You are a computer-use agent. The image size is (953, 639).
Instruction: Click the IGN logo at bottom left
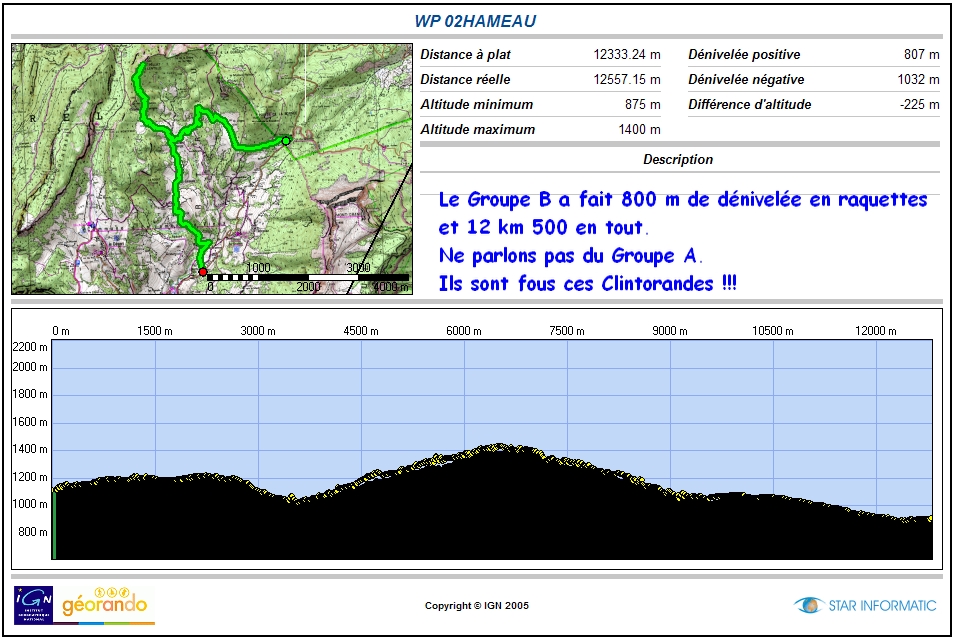pos(33,604)
